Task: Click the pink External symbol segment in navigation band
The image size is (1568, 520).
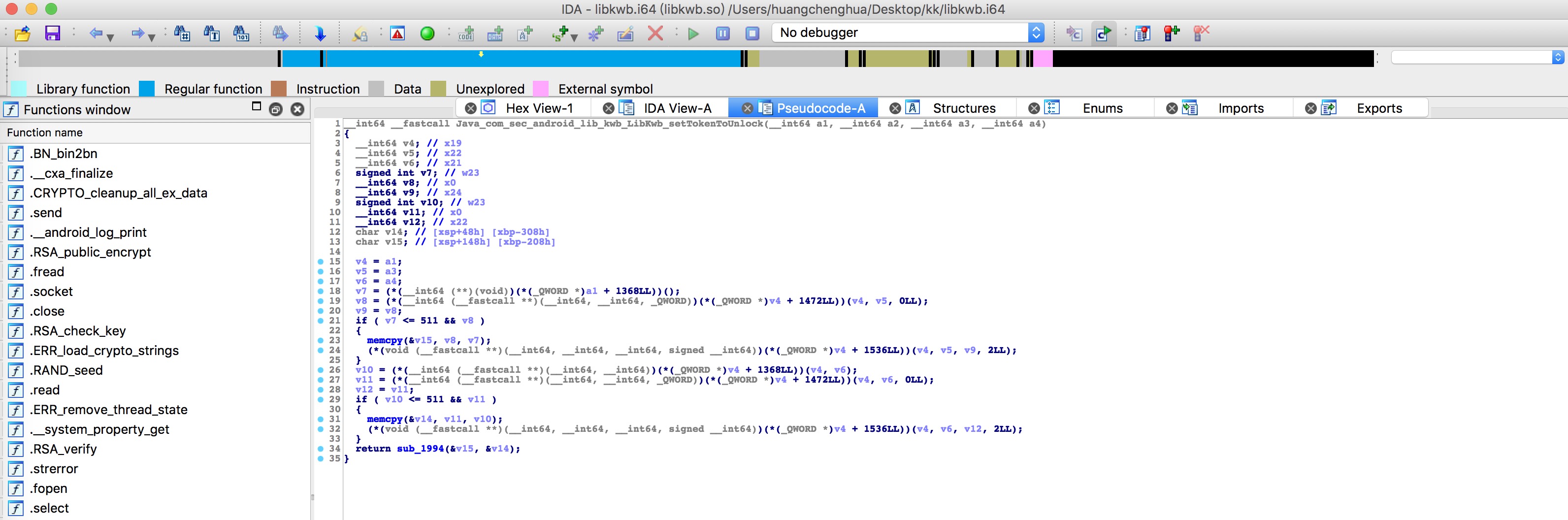Action: click(1043, 59)
